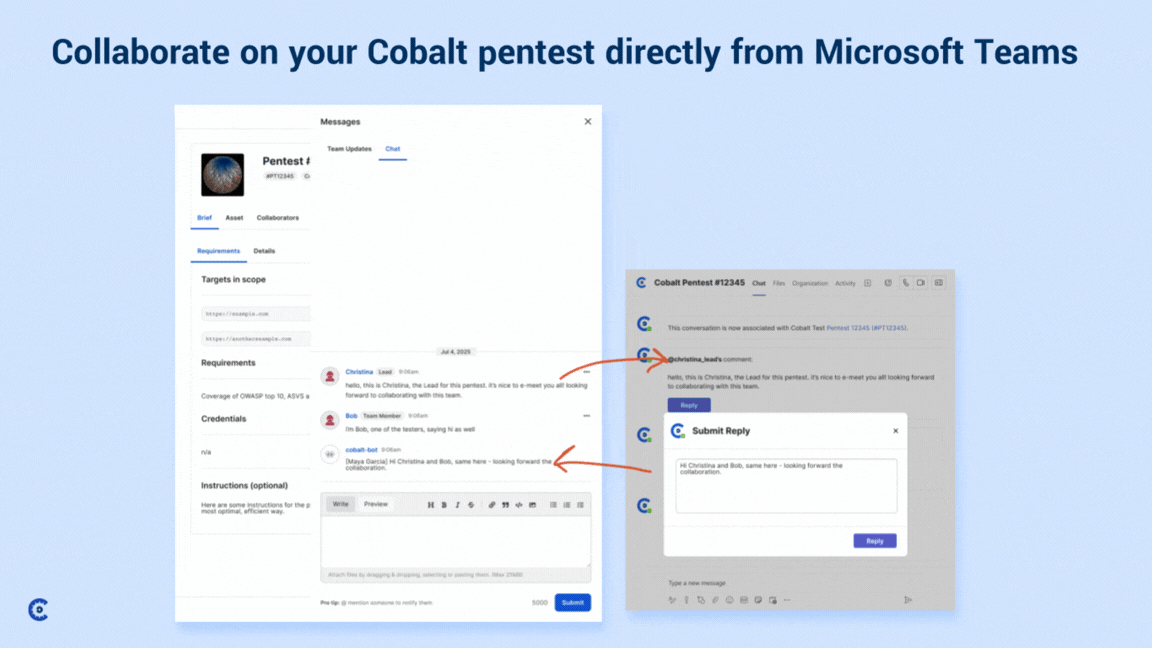Switch editor to Write mode
The width and height of the screenshot is (1152, 648).
pos(340,505)
